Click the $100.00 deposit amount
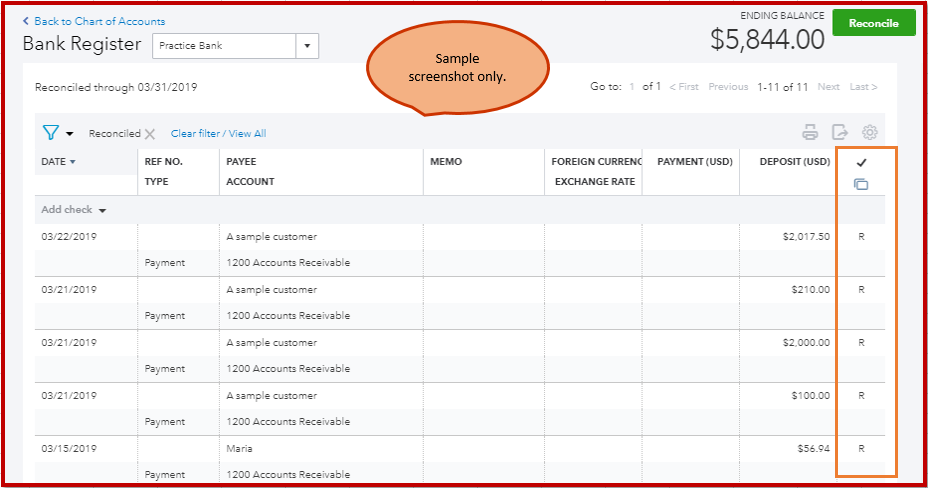Image resolution: width=928 pixels, height=488 pixels. coord(810,396)
